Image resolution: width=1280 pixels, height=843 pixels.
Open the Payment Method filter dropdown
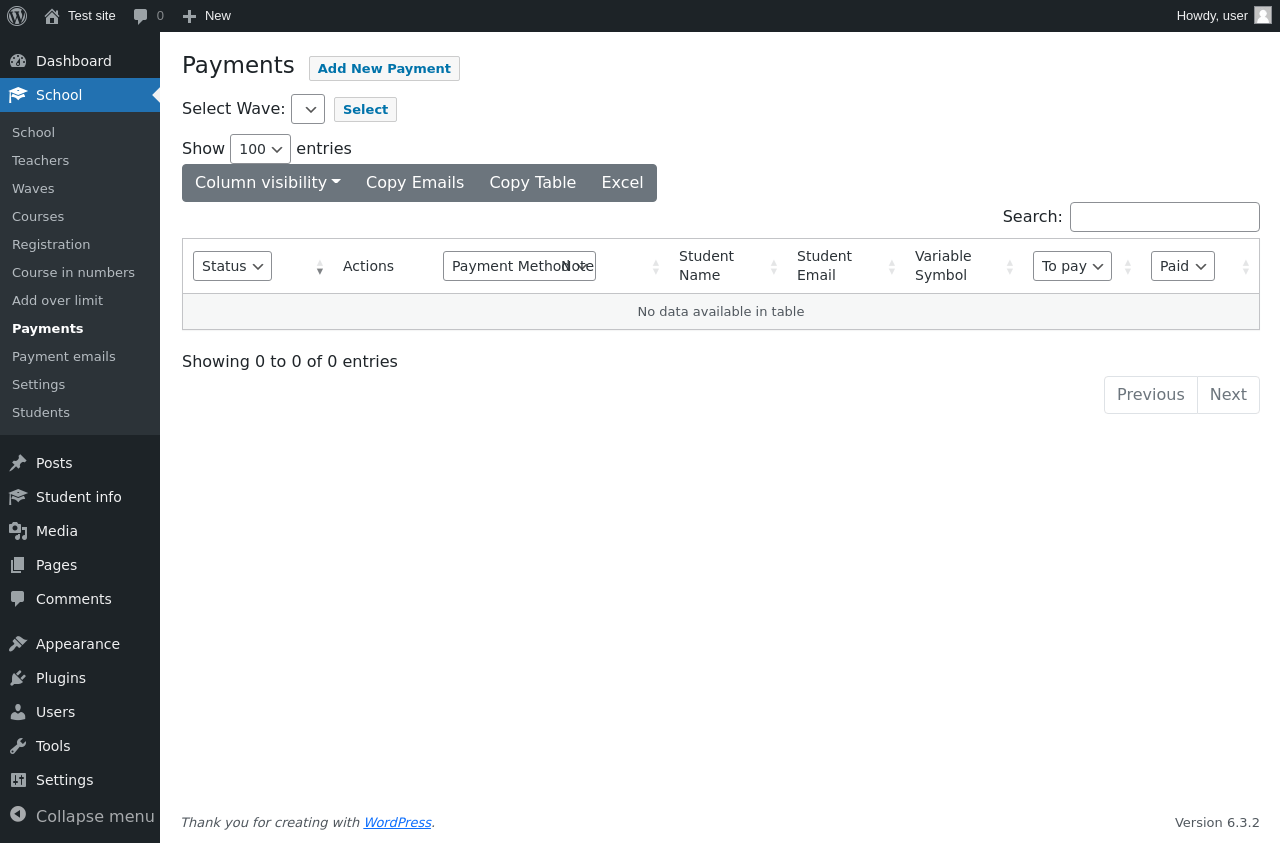coord(519,266)
